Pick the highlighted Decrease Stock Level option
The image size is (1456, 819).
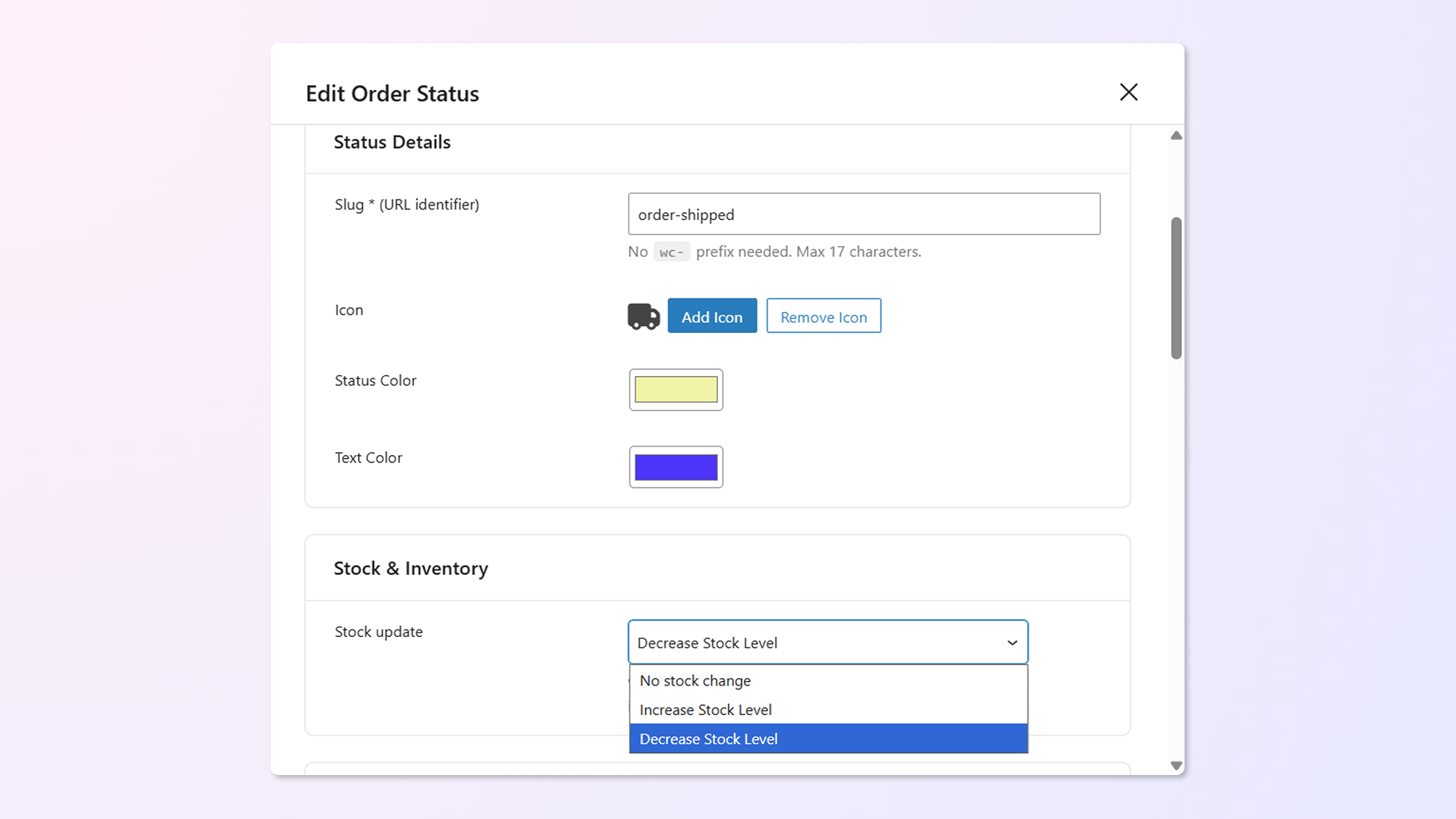point(708,739)
